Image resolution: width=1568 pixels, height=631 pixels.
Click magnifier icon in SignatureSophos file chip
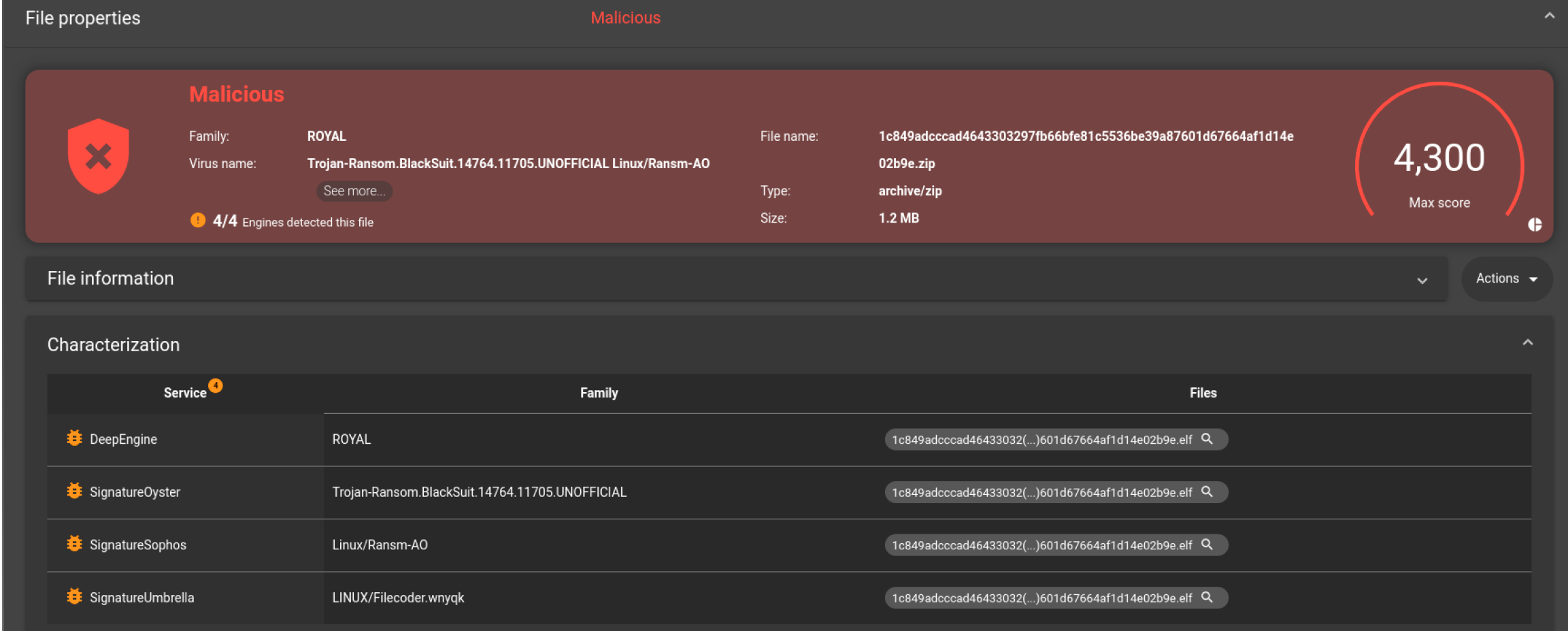(x=1207, y=545)
